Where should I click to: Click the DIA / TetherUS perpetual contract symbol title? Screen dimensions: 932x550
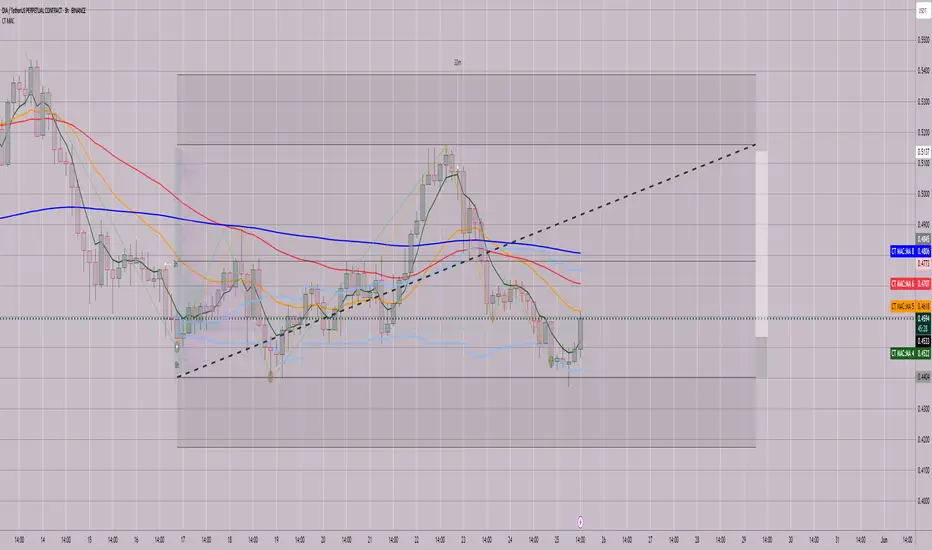(x=43, y=11)
